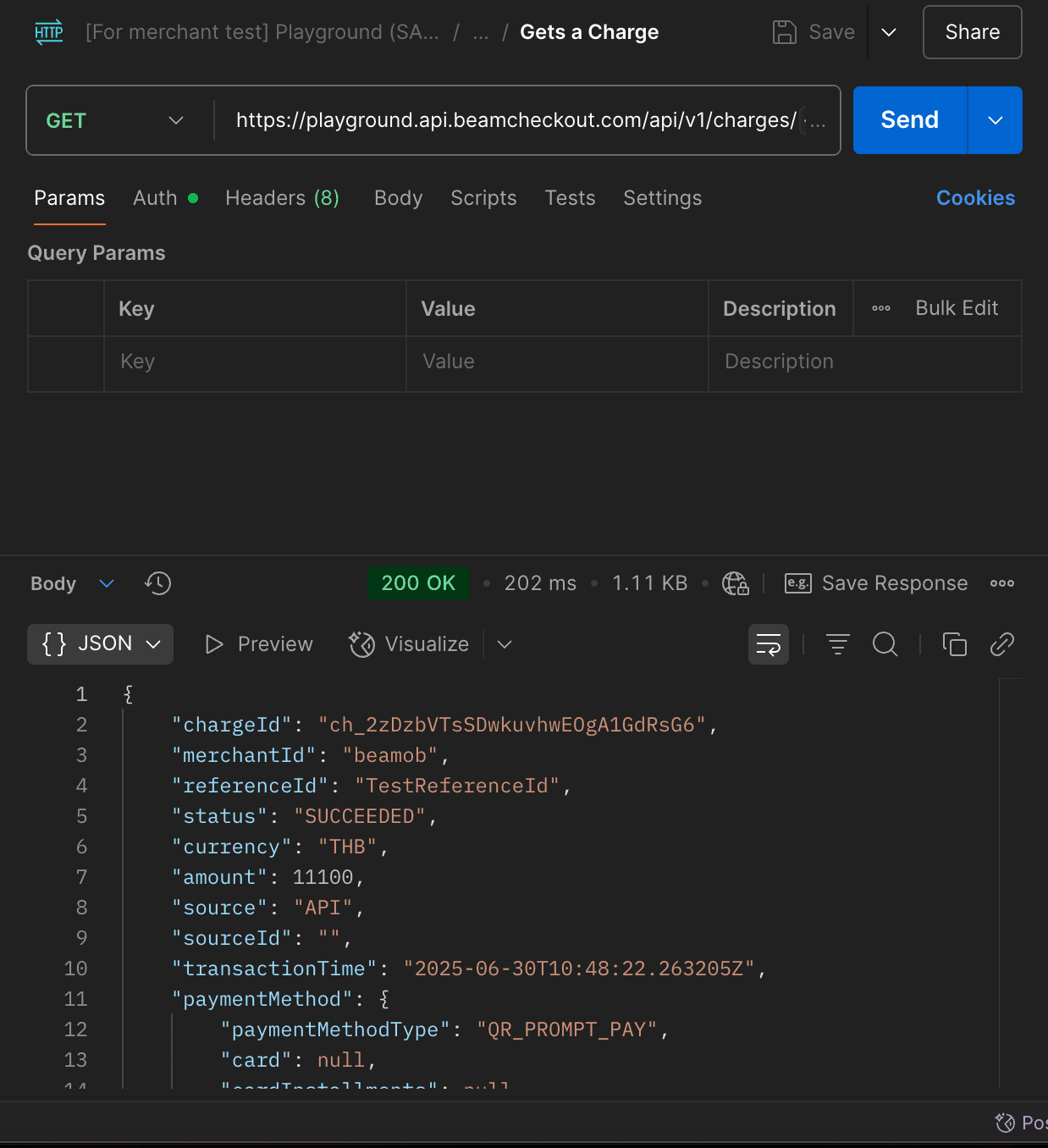Open the Cookies link
This screenshot has width=1048, height=1148.
(x=975, y=198)
